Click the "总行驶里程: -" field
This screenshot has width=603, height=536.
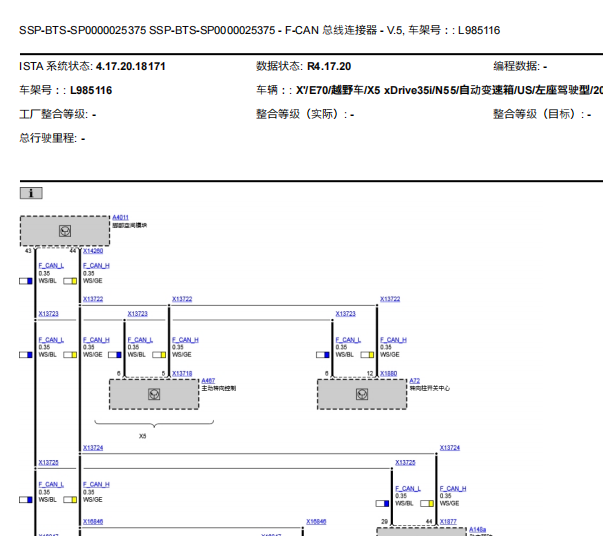tap(52, 138)
